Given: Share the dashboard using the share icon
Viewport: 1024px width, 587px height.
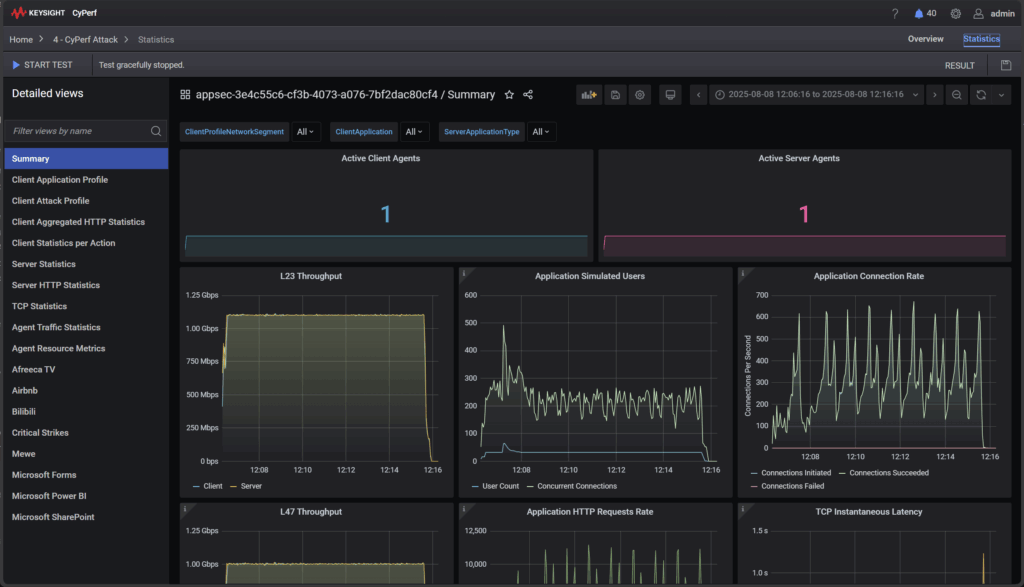Looking at the screenshot, I should (x=528, y=95).
